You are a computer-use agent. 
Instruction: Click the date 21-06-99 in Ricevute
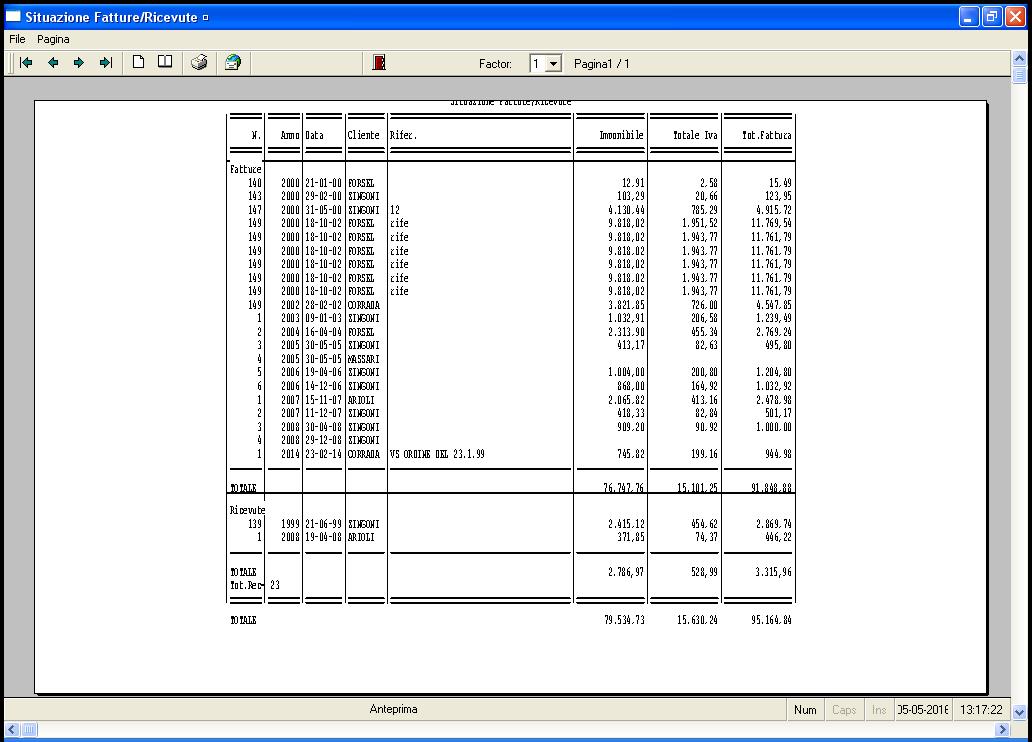323,524
